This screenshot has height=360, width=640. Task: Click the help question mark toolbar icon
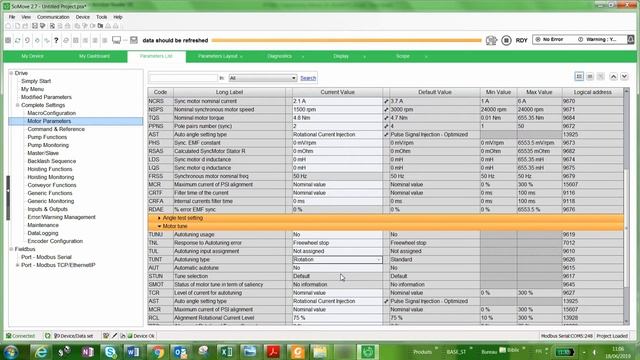click(x=56, y=40)
